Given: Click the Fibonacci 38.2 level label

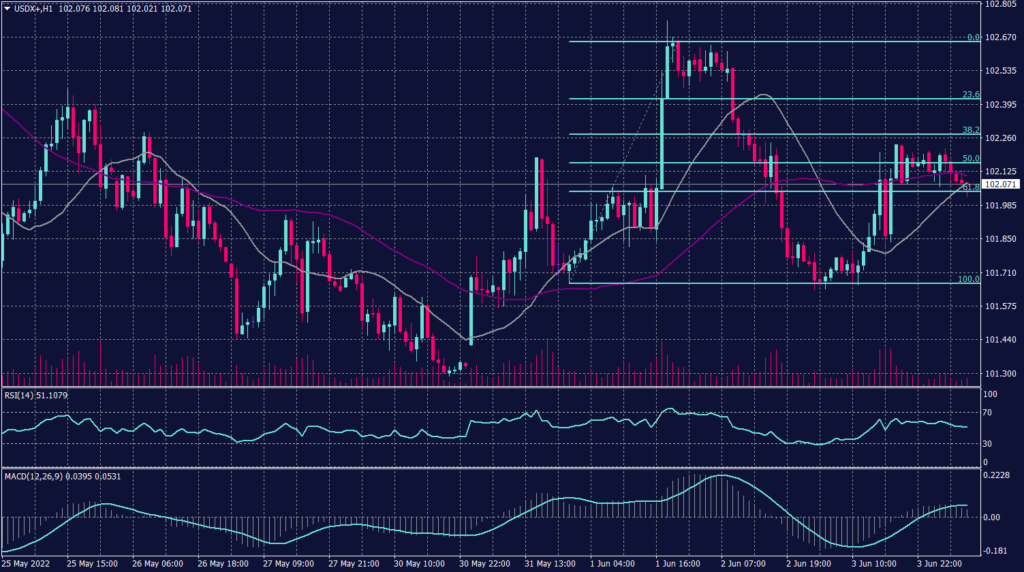Looking at the screenshot, I should [x=970, y=130].
